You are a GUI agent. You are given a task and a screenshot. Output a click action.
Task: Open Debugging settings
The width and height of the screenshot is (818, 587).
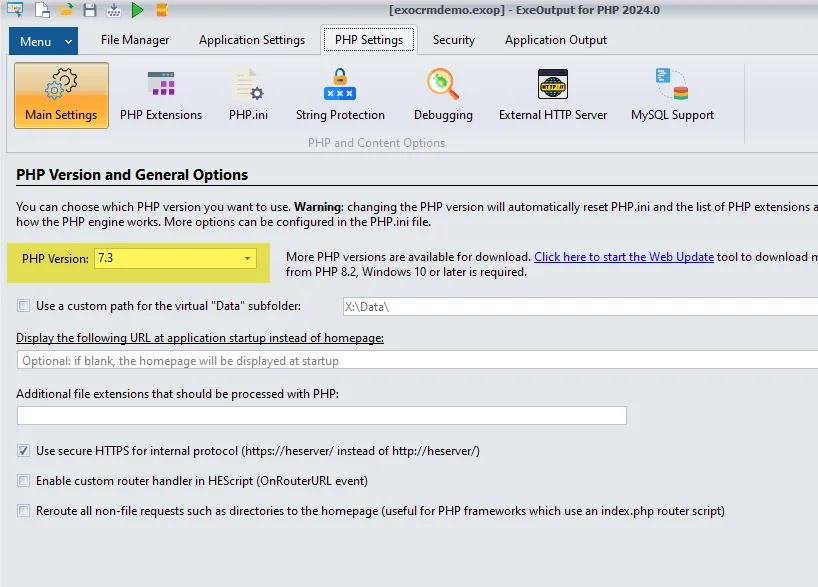[442, 95]
